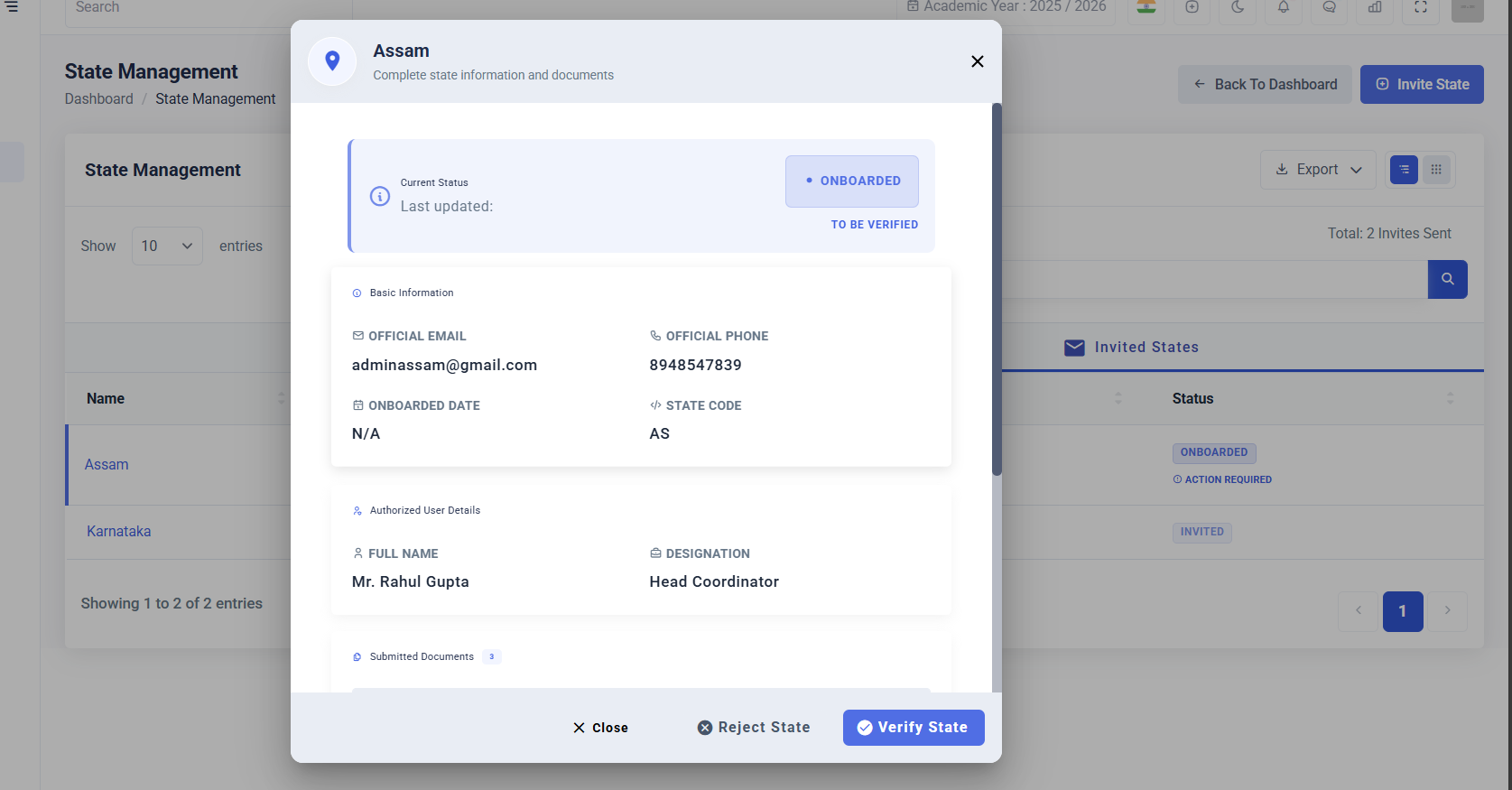Close the Assam modal with X icon

[x=977, y=61]
